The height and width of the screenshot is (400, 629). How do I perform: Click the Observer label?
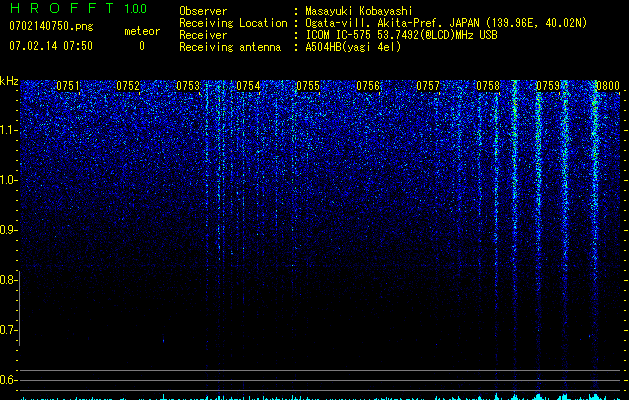coord(203,11)
